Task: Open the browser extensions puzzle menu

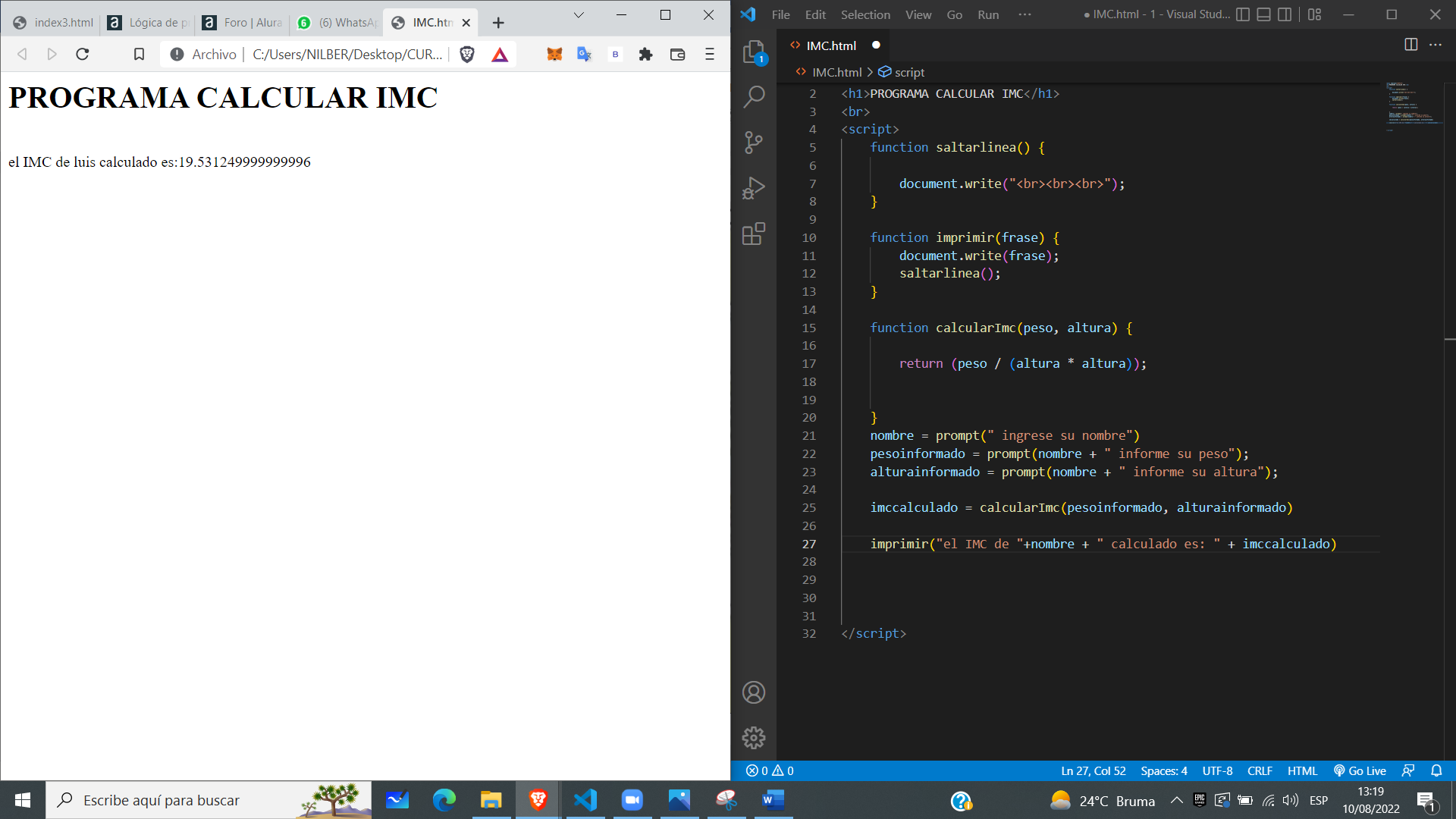Action: point(645,54)
